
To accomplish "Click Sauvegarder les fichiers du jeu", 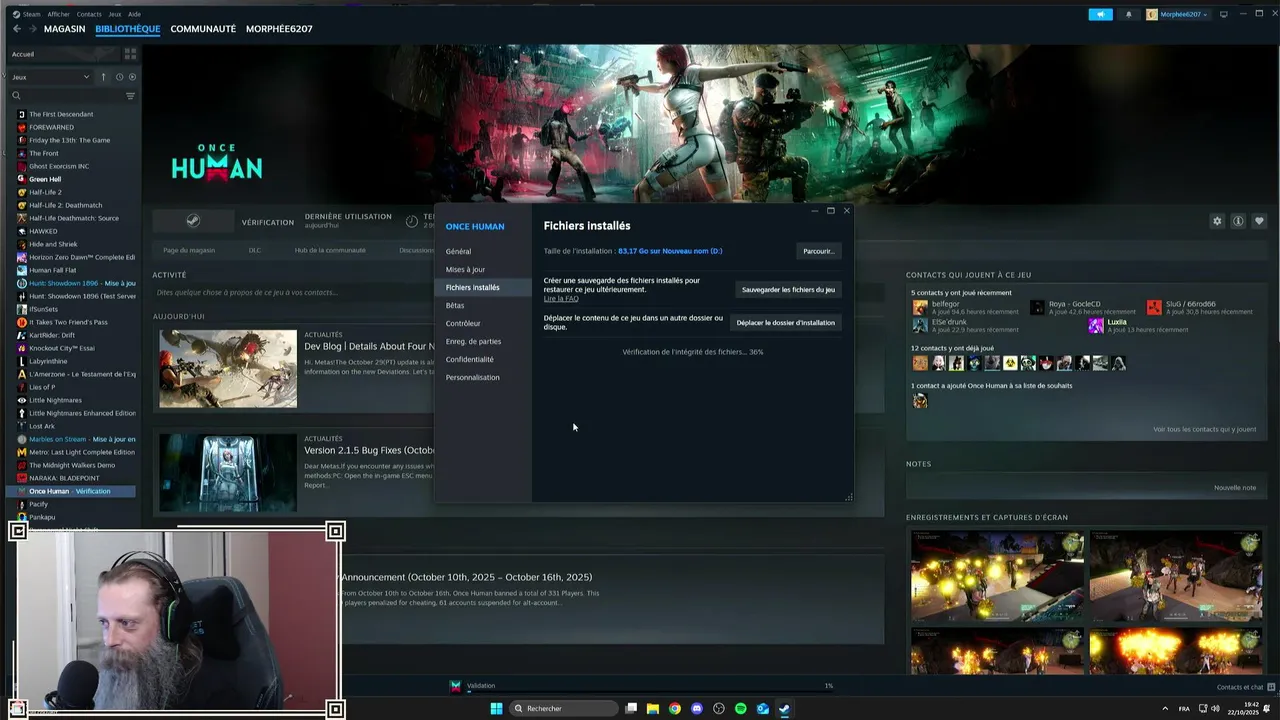I will 788,289.
